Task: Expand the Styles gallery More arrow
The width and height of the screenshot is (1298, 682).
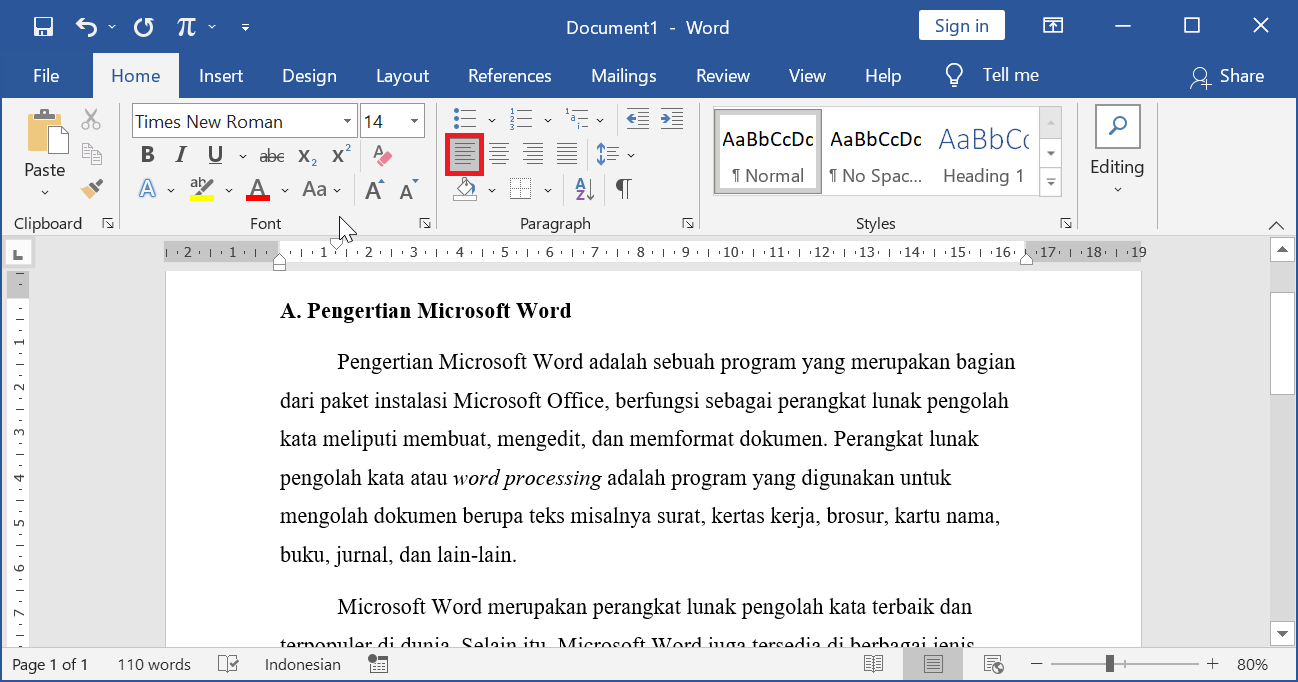Action: (x=1050, y=183)
